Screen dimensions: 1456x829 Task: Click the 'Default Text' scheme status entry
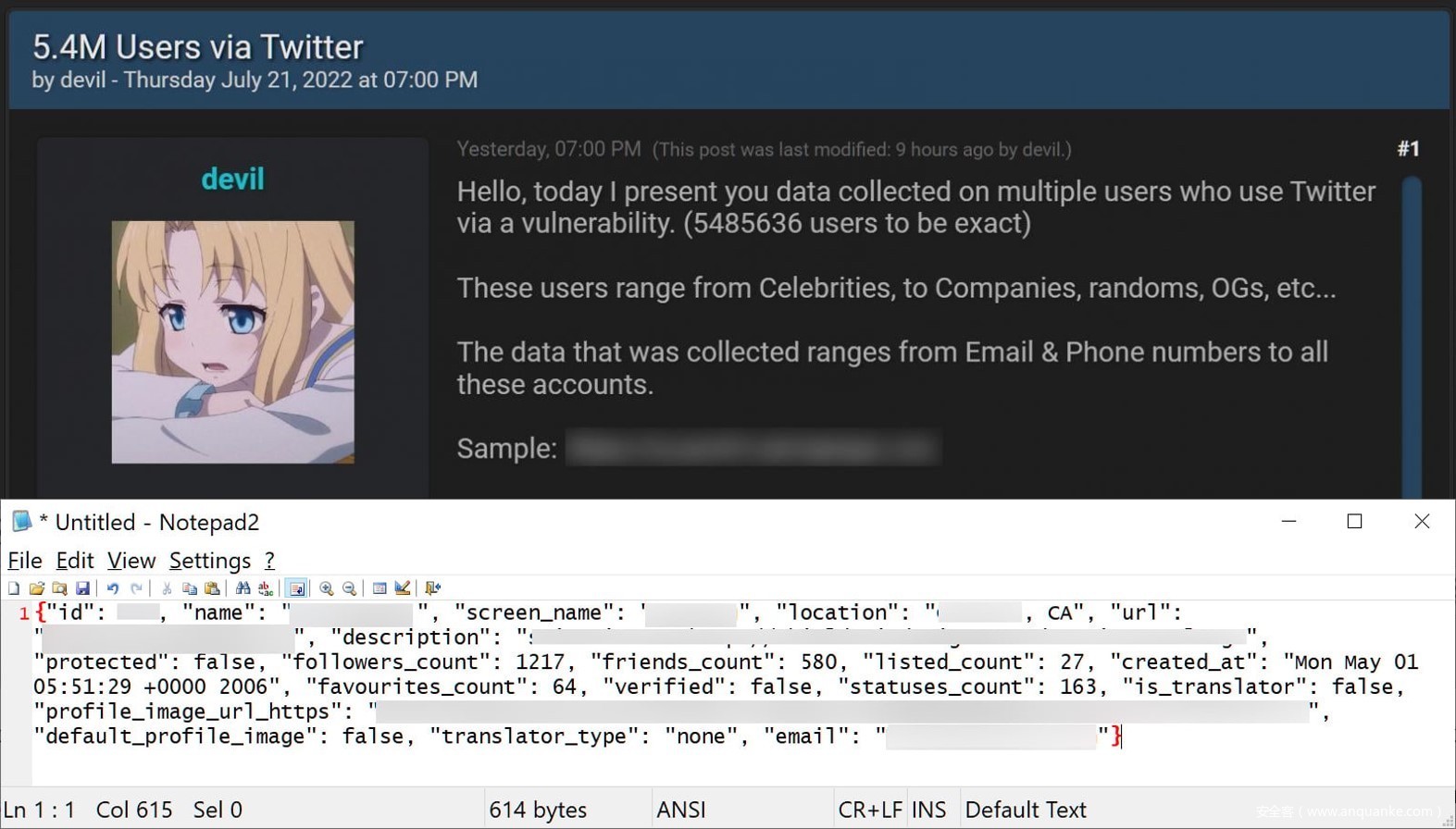1026,810
